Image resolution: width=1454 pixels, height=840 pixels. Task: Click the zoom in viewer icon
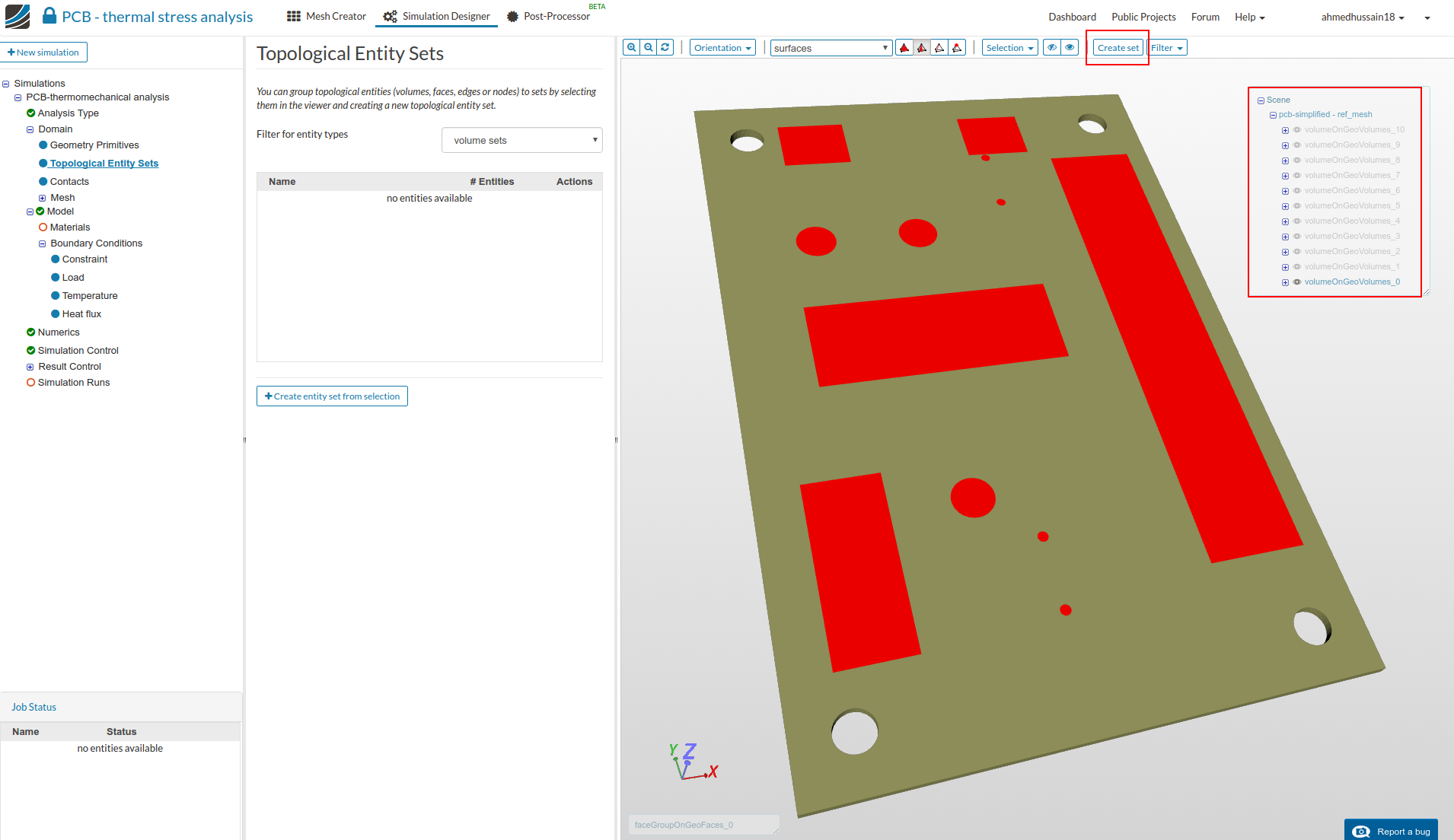click(631, 47)
